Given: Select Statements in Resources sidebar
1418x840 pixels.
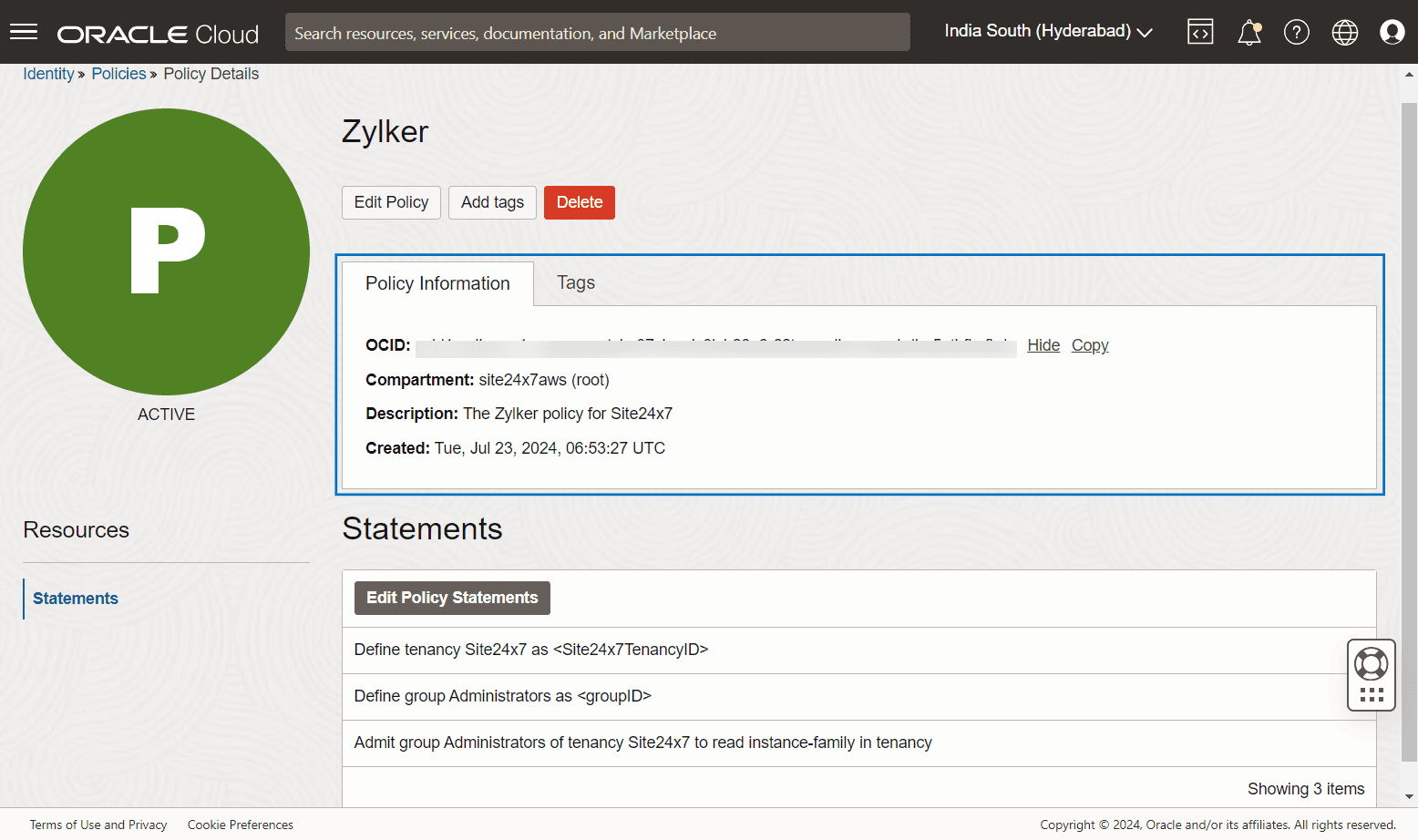Looking at the screenshot, I should click(x=76, y=599).
